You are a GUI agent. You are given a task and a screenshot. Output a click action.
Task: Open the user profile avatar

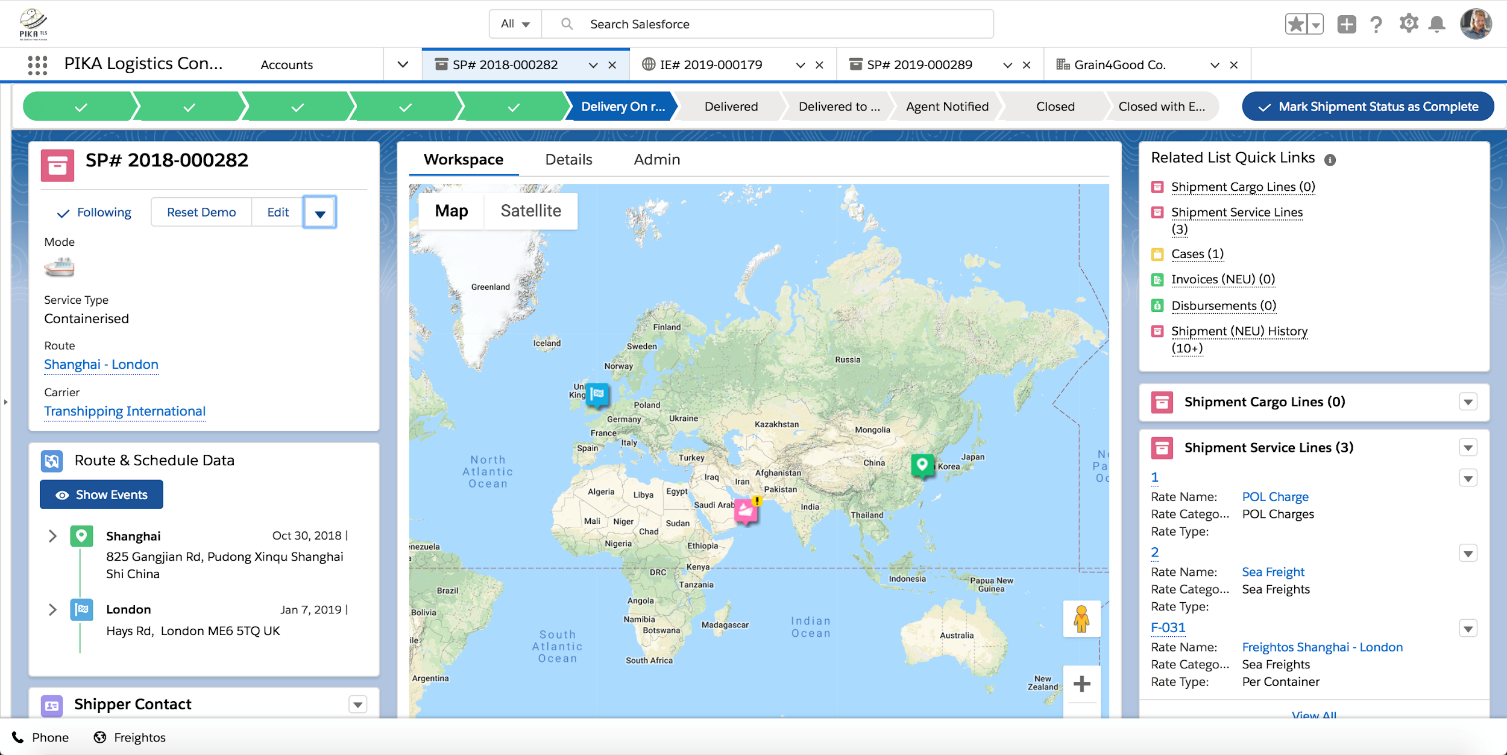point(1476,24)
